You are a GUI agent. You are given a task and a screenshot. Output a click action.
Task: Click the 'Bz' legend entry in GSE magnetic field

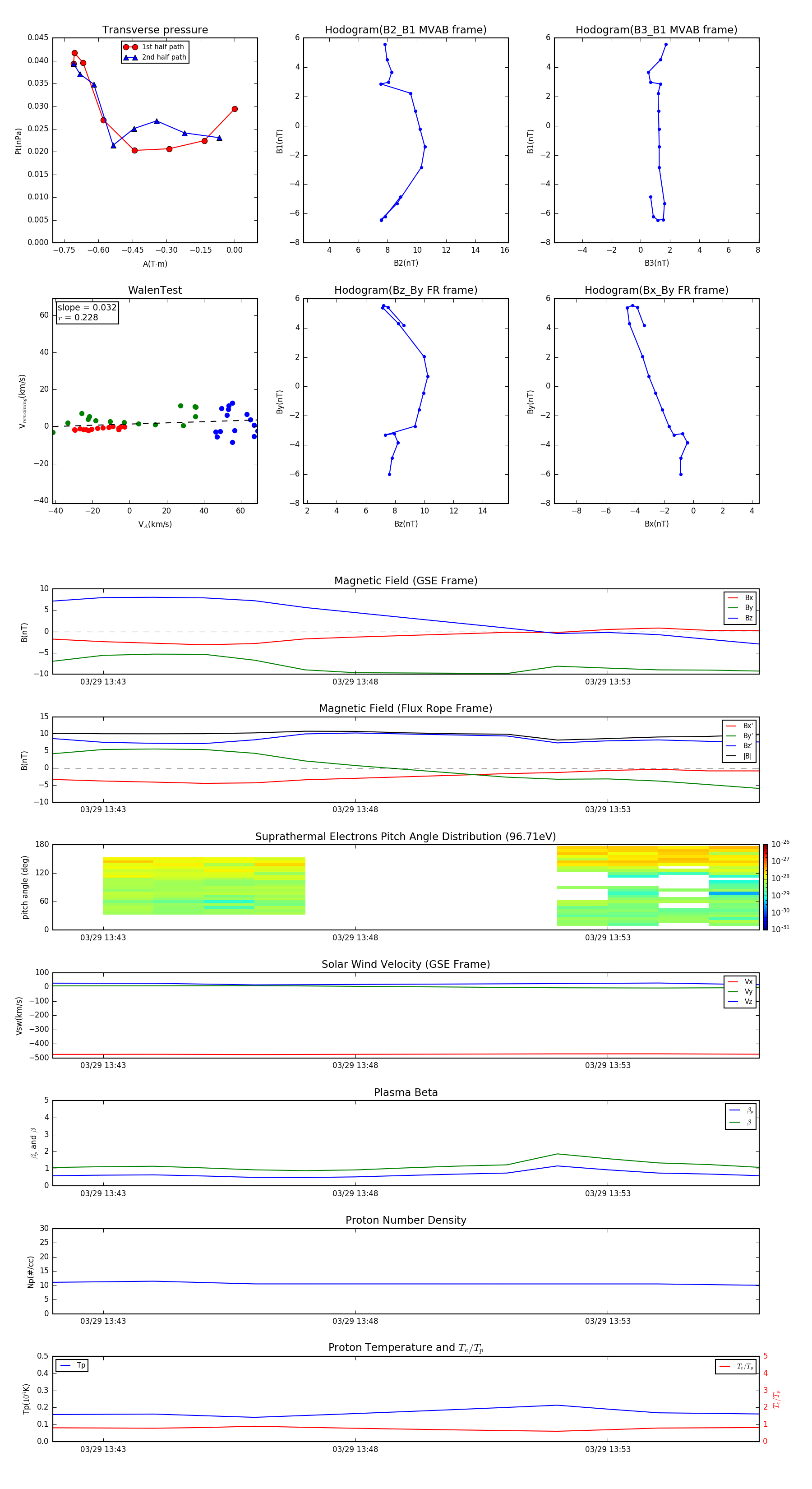tap(740, 619)
